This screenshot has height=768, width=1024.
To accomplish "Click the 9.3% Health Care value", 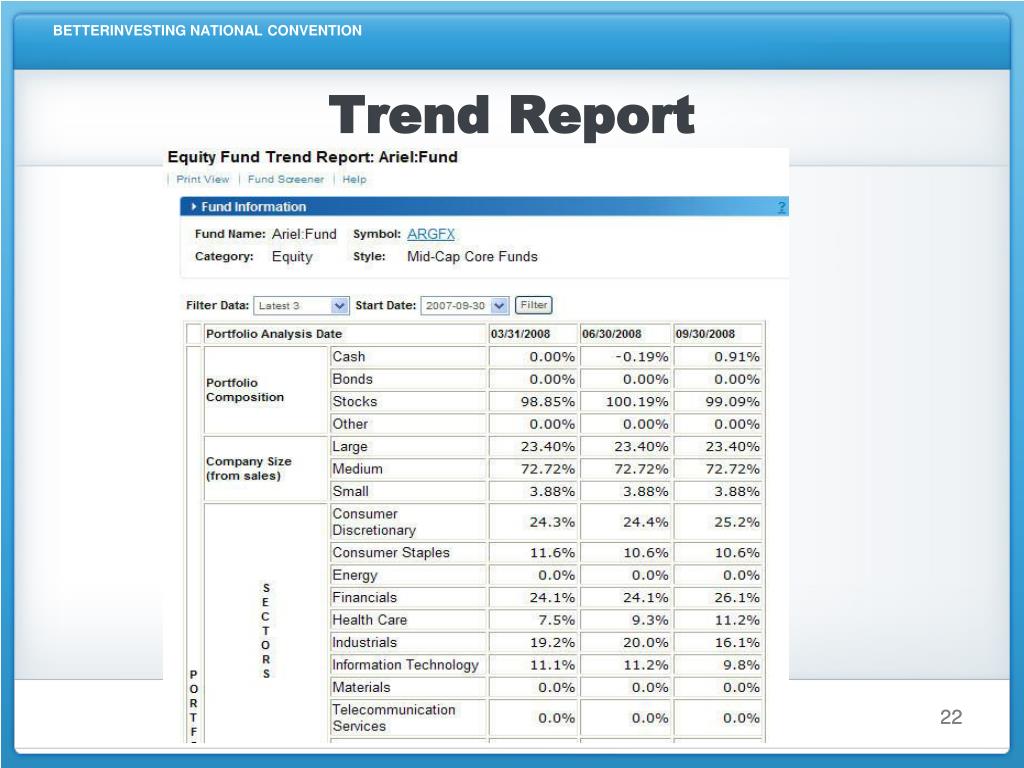I will [650, 620].
